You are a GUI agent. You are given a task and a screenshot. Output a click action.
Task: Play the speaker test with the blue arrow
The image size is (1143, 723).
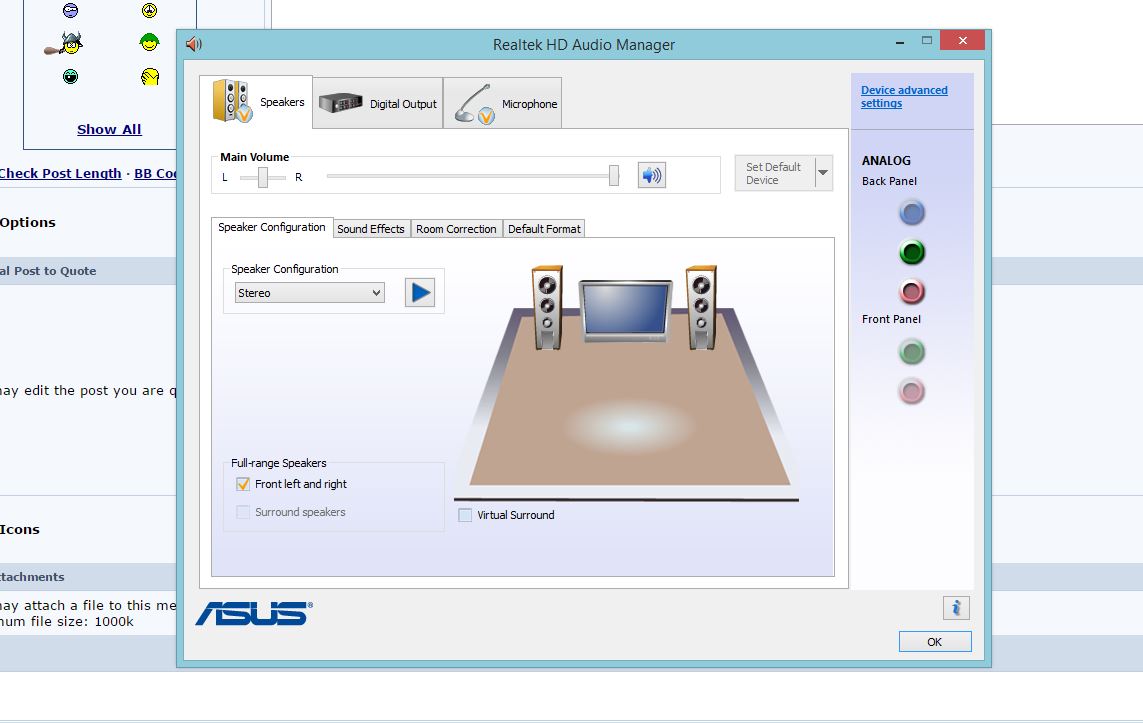coord(420,292)
